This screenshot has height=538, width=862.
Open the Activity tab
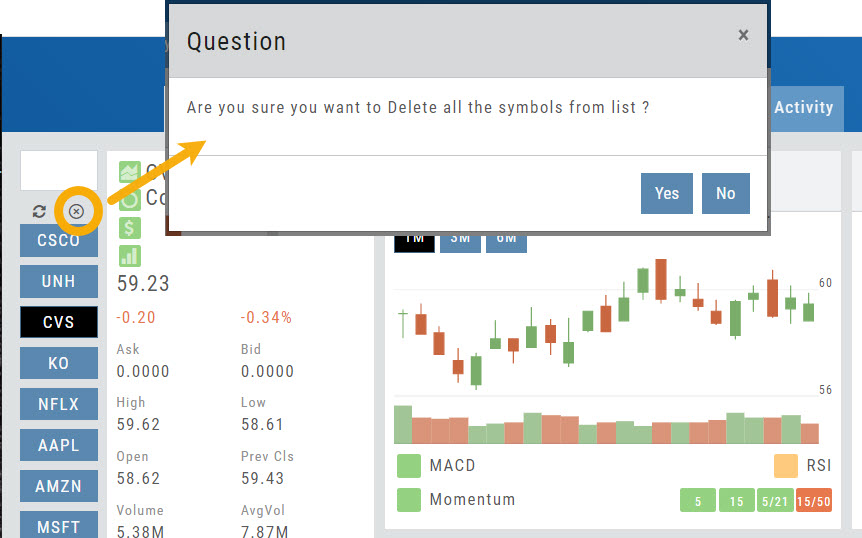click(803, 108)
